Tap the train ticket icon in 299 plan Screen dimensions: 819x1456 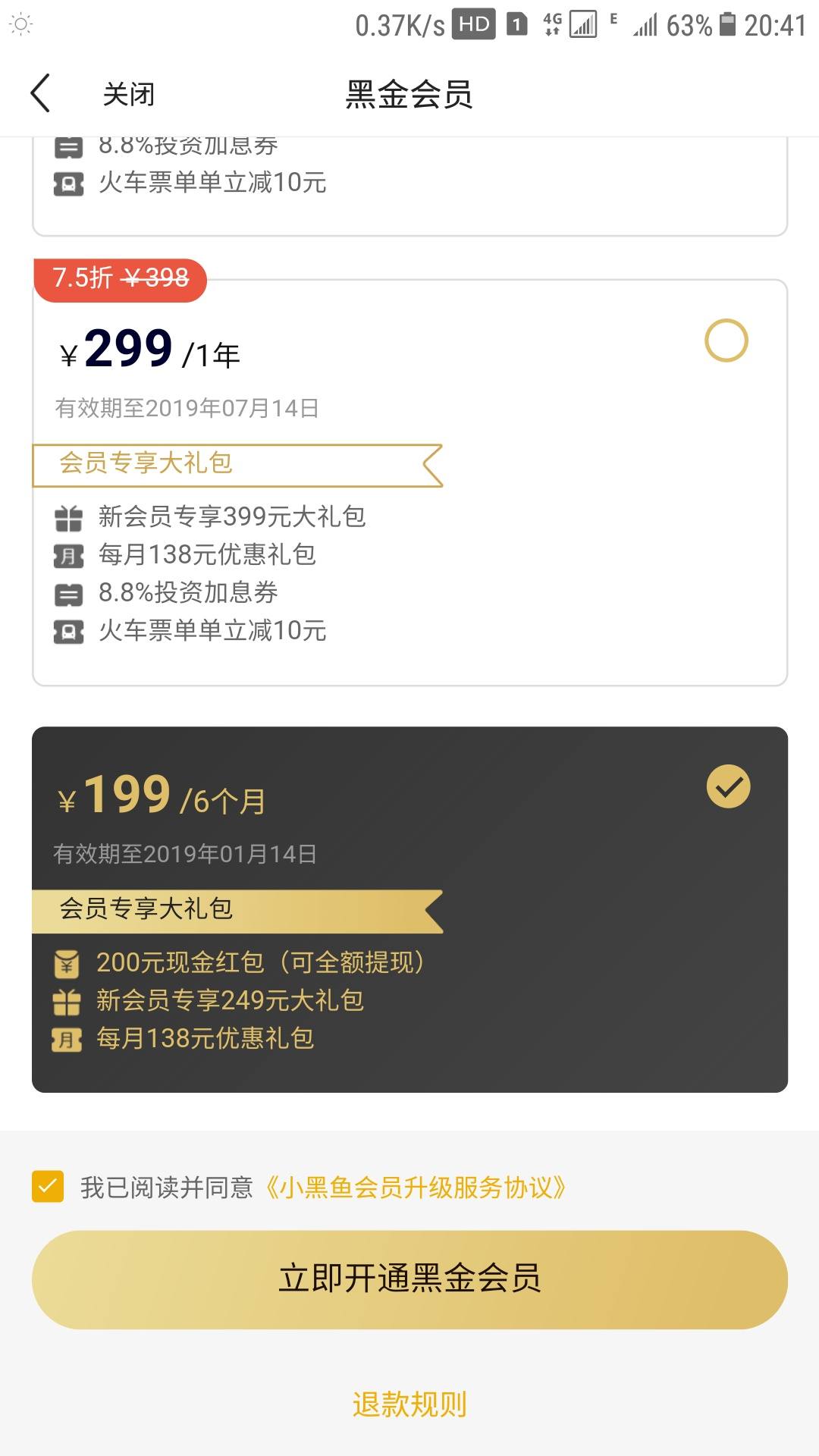[x=68, y=632]
